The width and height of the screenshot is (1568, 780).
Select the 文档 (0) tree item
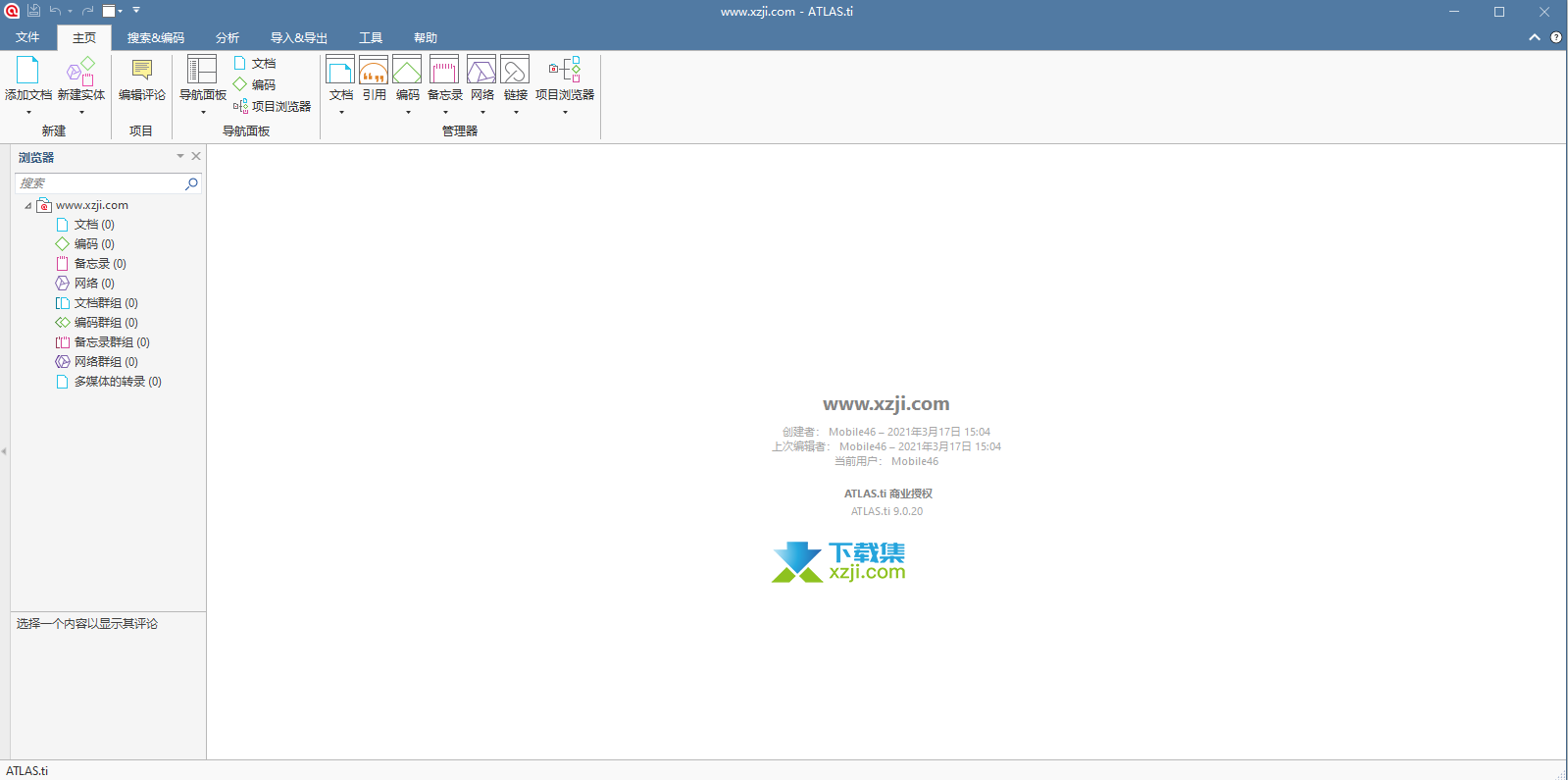(85, 225)
